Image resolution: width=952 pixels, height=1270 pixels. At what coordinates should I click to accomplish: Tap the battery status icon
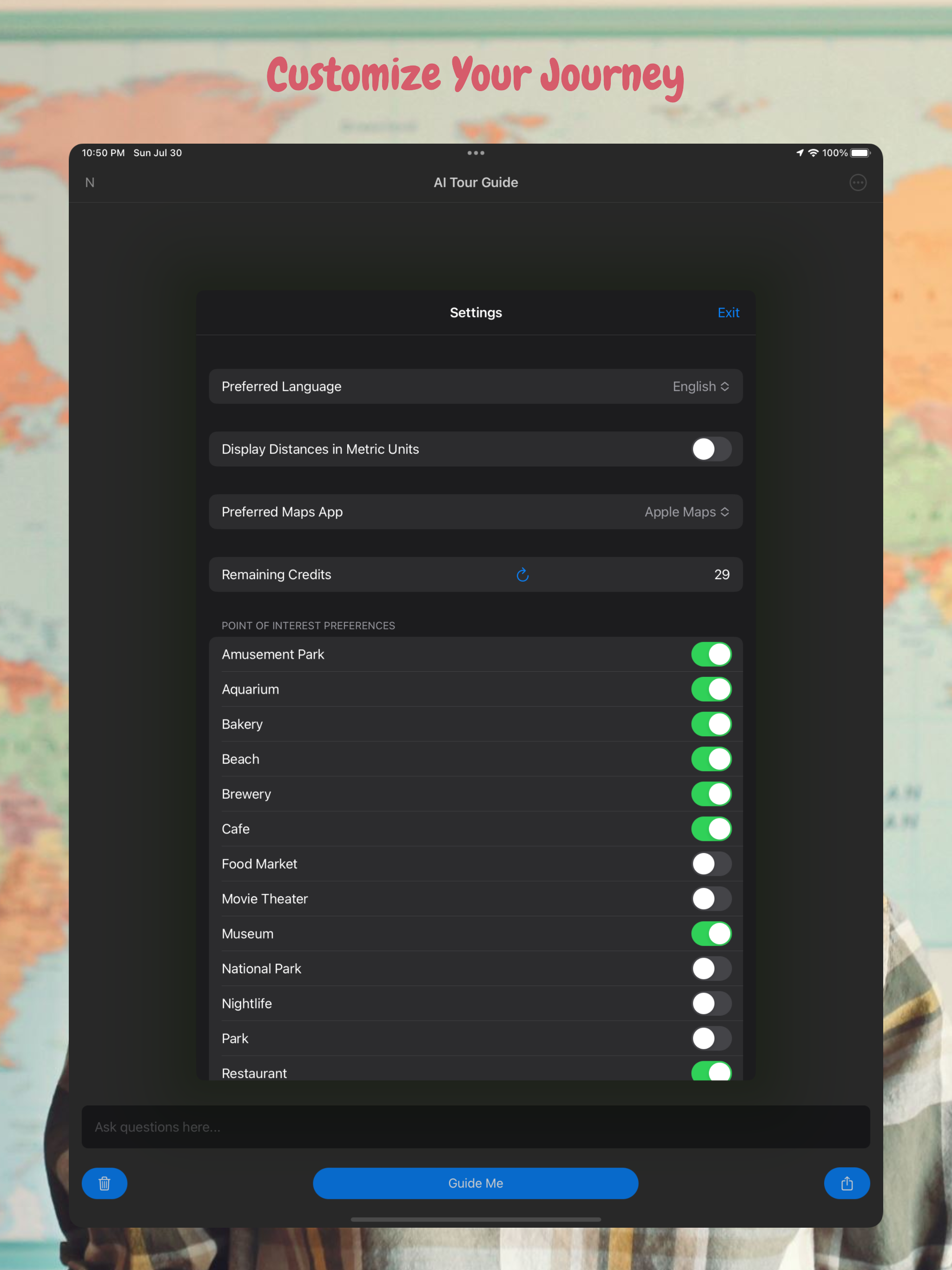pyautogui.click(x=860, y=153)
